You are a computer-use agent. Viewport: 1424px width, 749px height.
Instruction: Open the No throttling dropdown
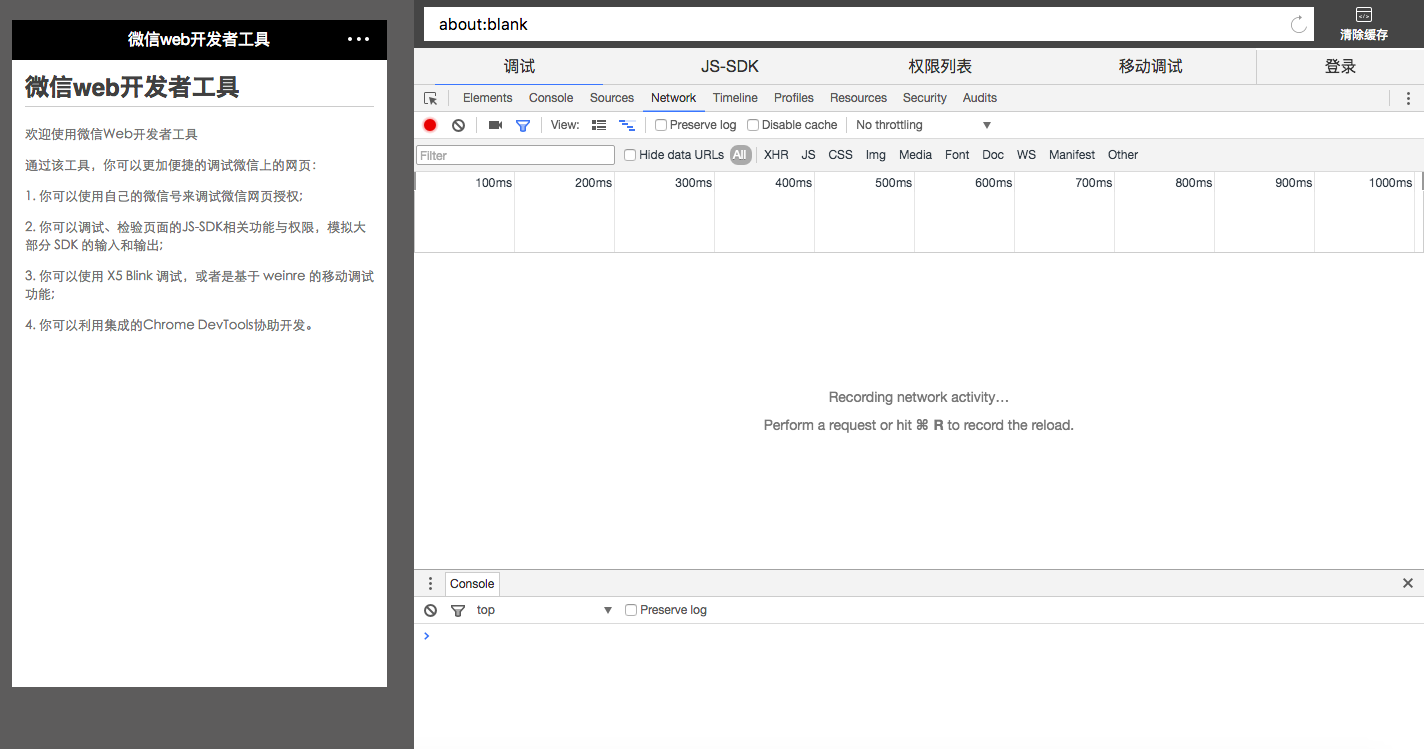click(x=923, y=125)
